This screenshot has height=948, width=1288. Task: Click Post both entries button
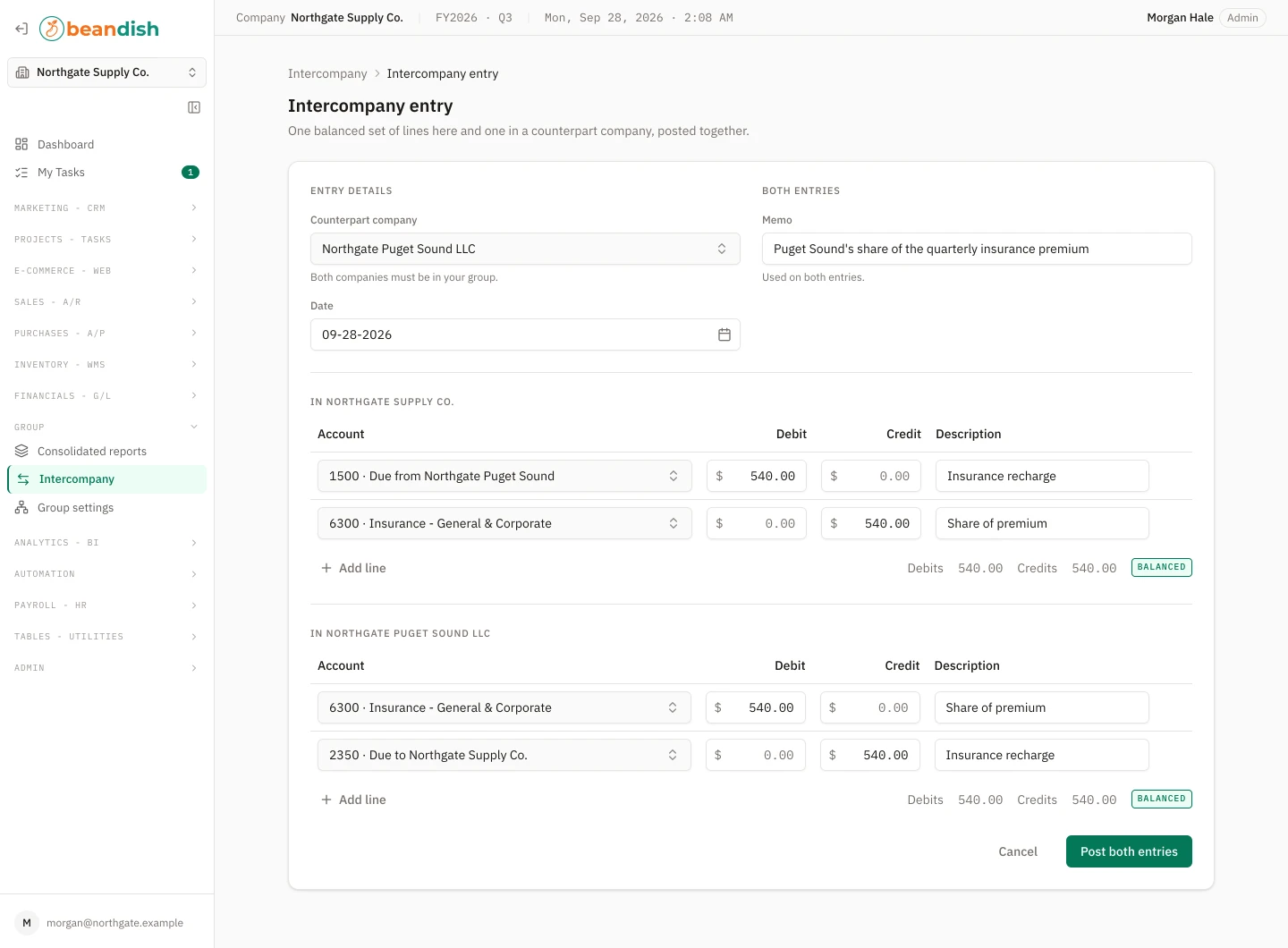click(1129, 851)
